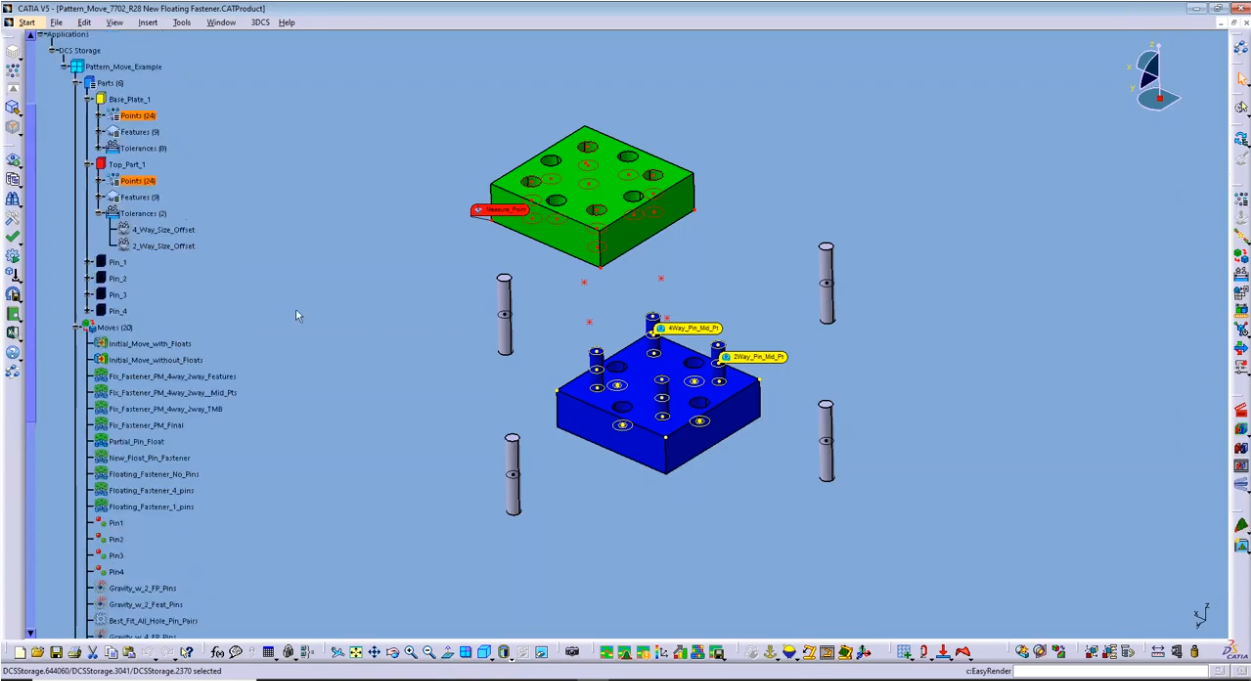The height and width of the screenshot is (681, 1251).
Task: Select the 4Way_Pin_Mid_Pt label on the blue part
Action: tap(690, 328)
